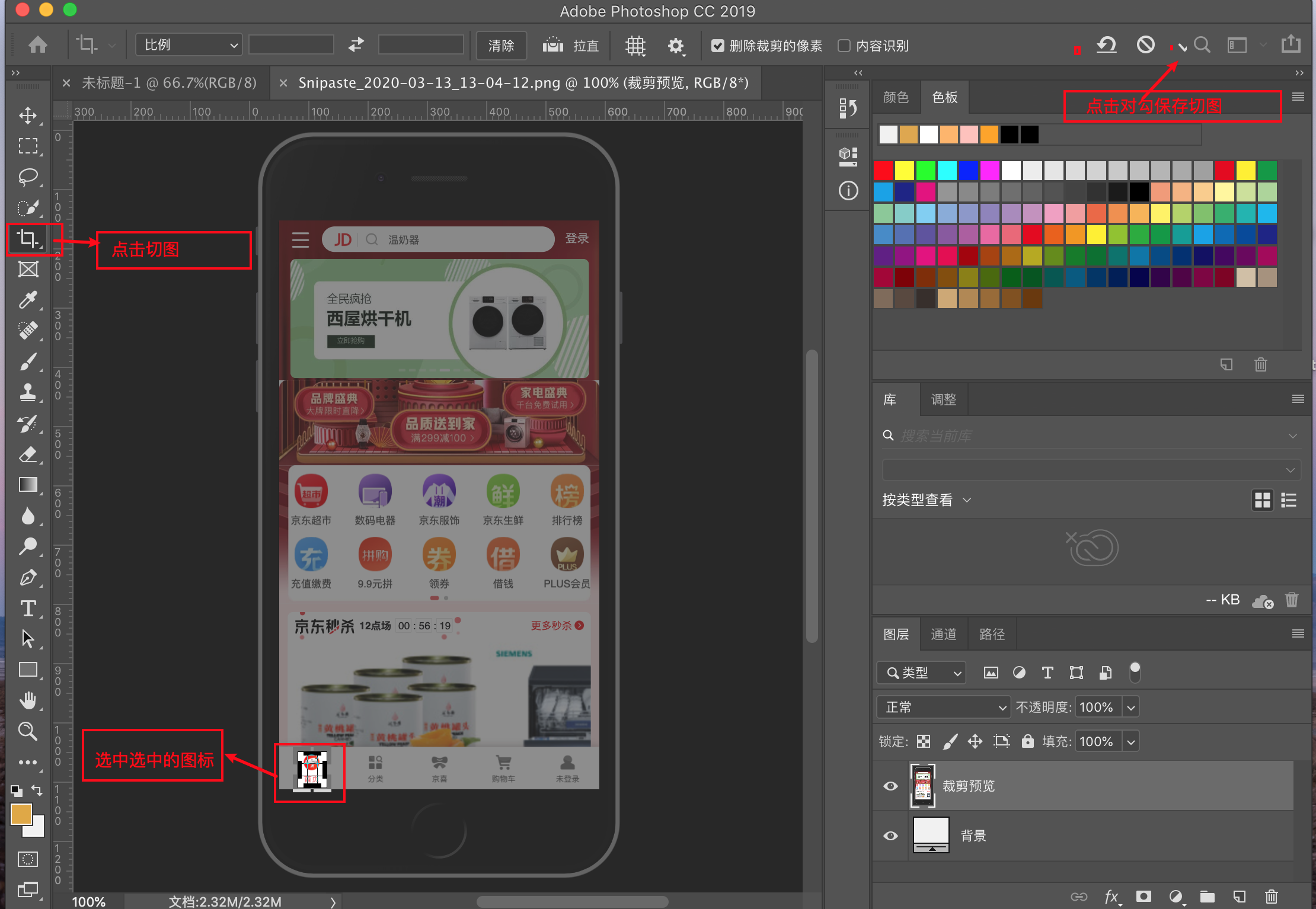Hide the 背景 layer
The width and height of the screenshot is (1316, 909).
pyautogui.click(x=890, y=836)
